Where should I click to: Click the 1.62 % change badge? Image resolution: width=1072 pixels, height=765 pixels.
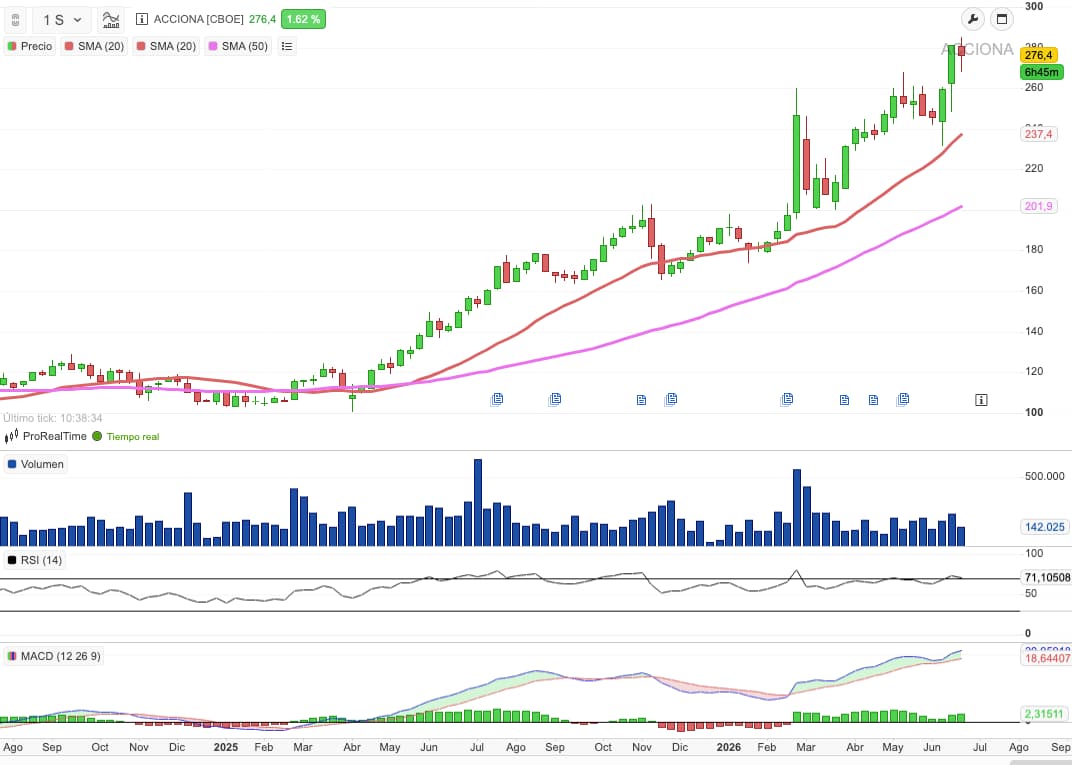(303, 19)
